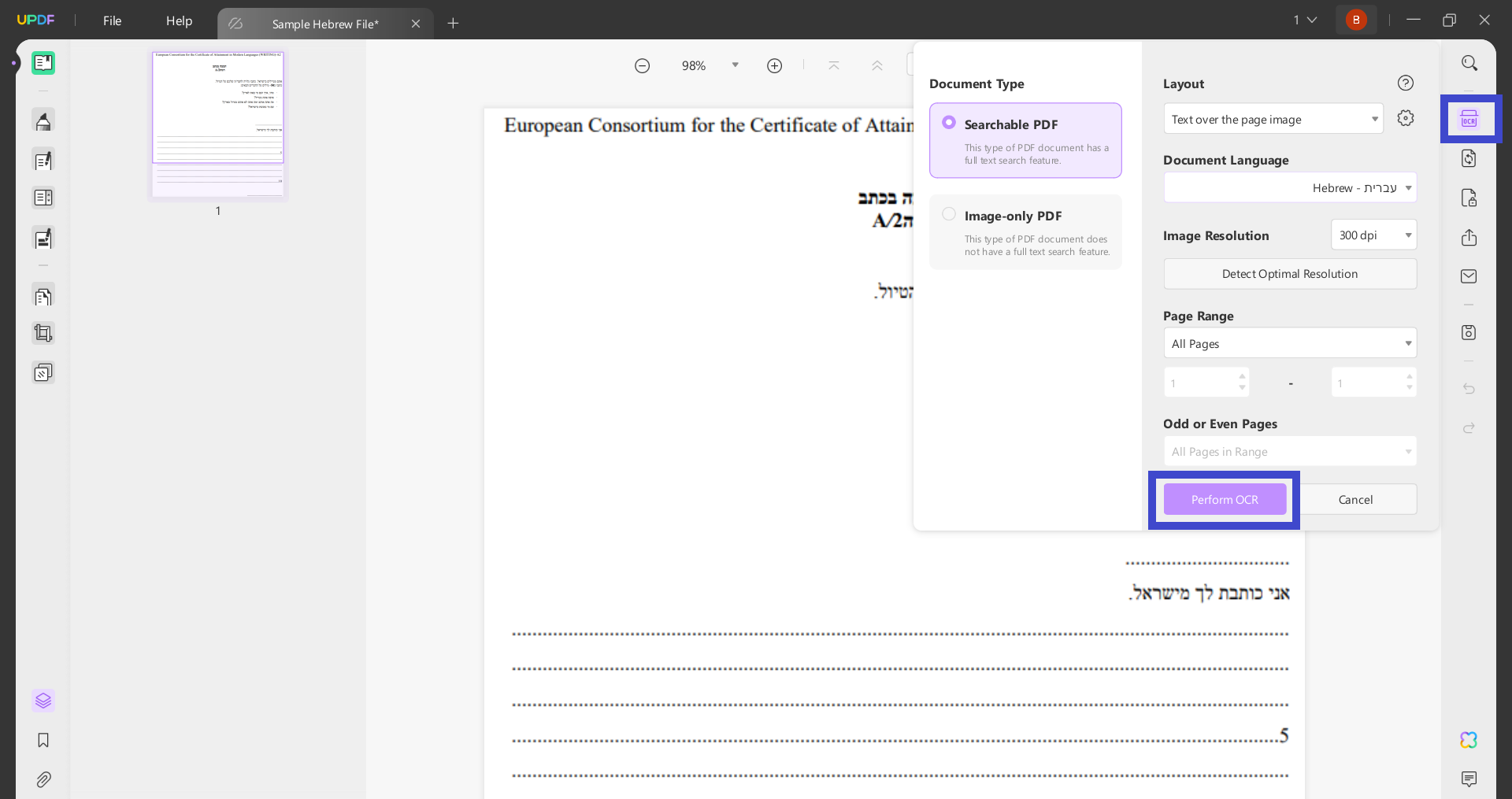The height and width of the screenshot is (799, 1512).
Task: Open the All Pages range dropdown
Action: pyautogui.click(x=1290, y=343)
